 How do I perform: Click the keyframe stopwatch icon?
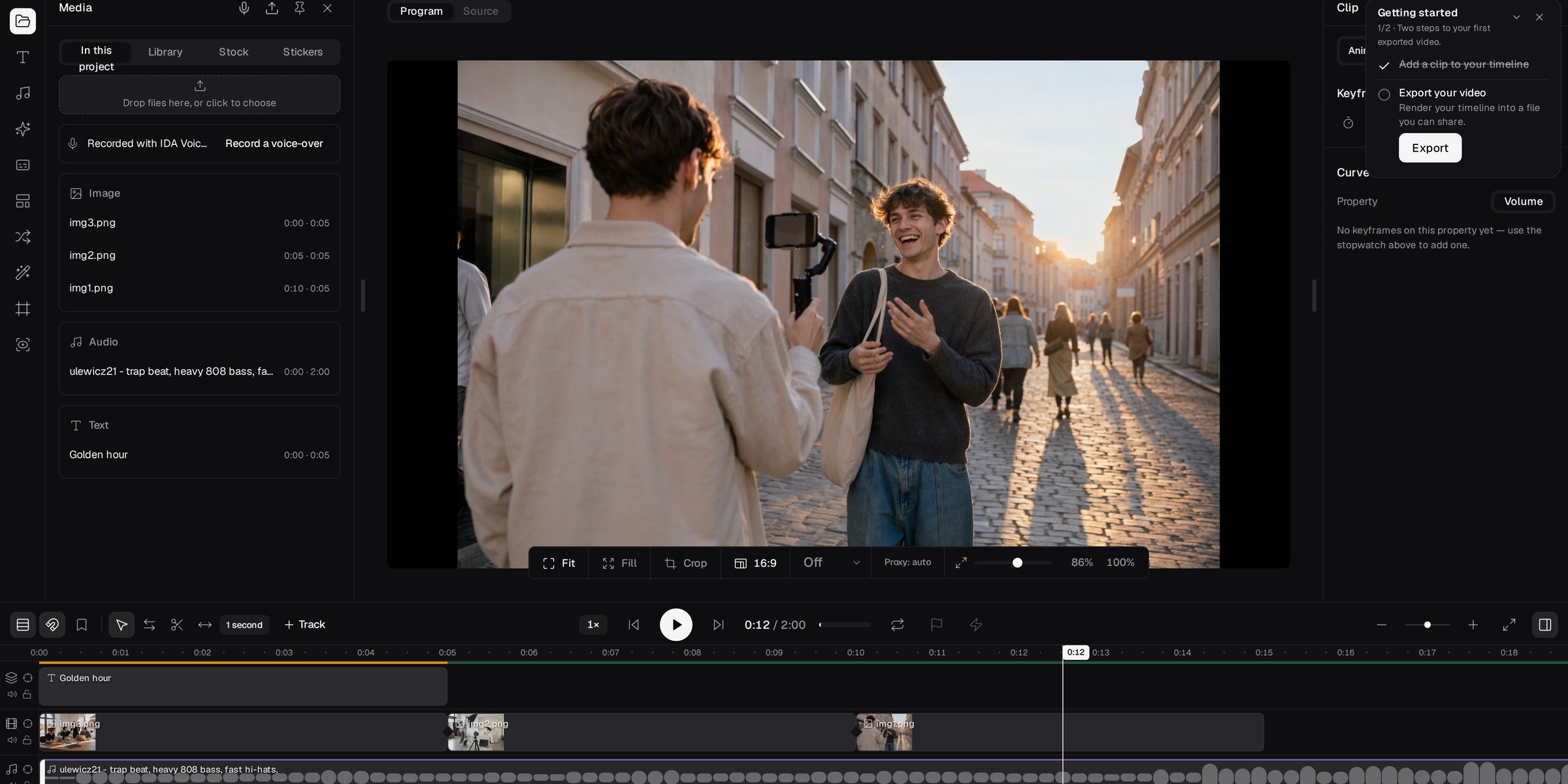click(x=1348, y=123)
